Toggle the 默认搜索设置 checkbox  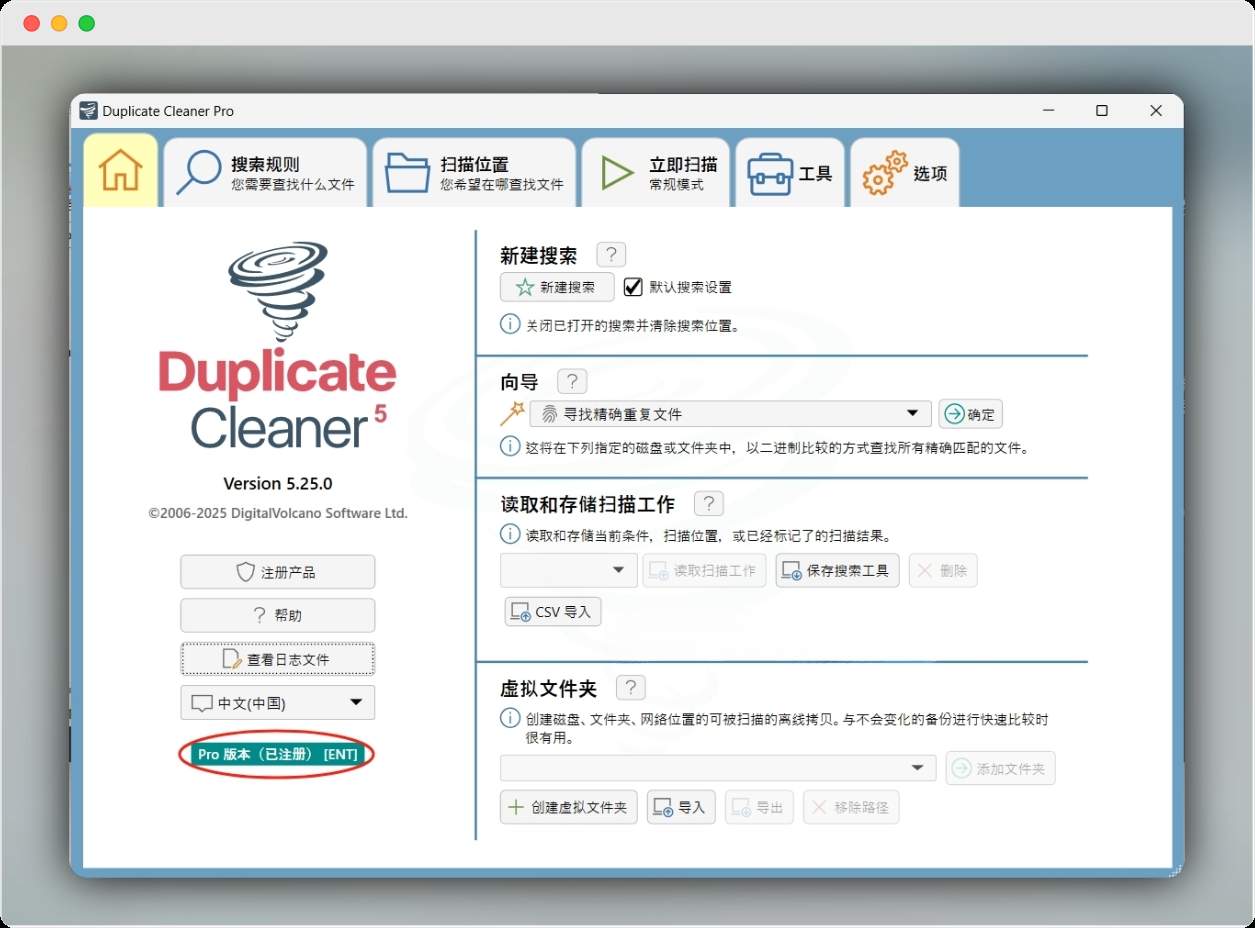pyautogui.click(x=632, y=287)
